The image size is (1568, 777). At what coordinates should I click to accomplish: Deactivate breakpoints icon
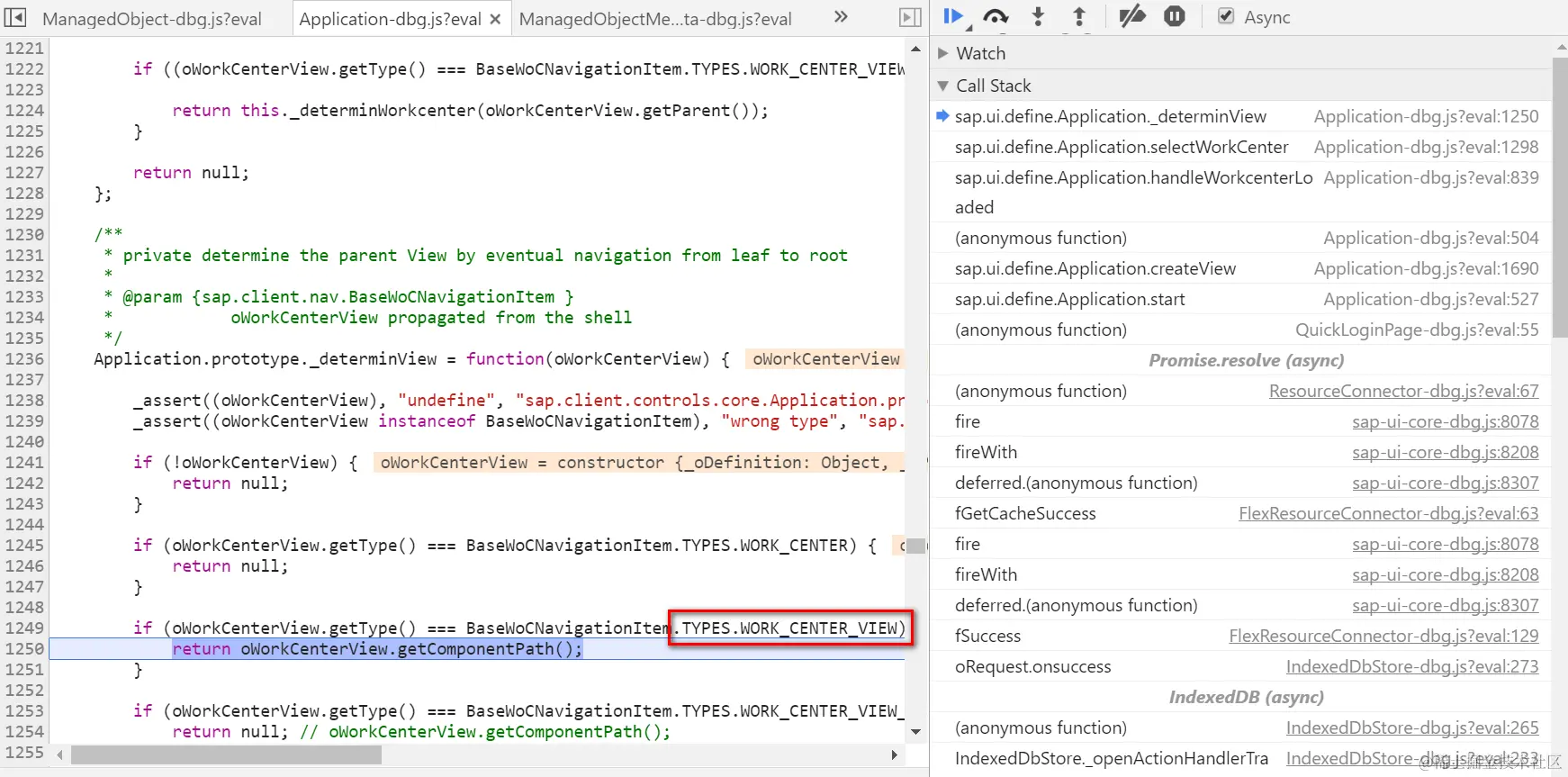point(1131,16)
